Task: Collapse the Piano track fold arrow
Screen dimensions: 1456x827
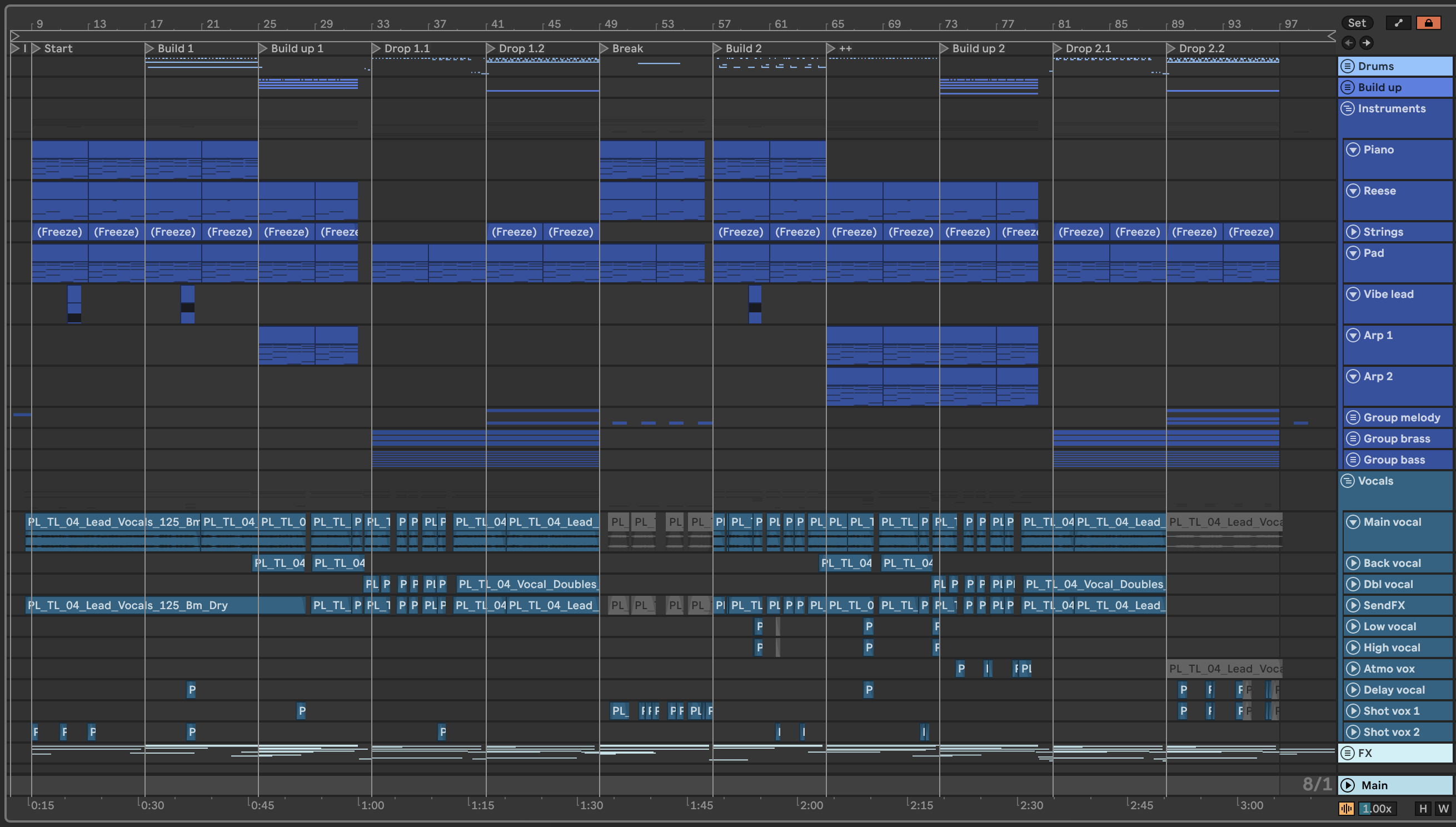Action: click(1353, 150)
